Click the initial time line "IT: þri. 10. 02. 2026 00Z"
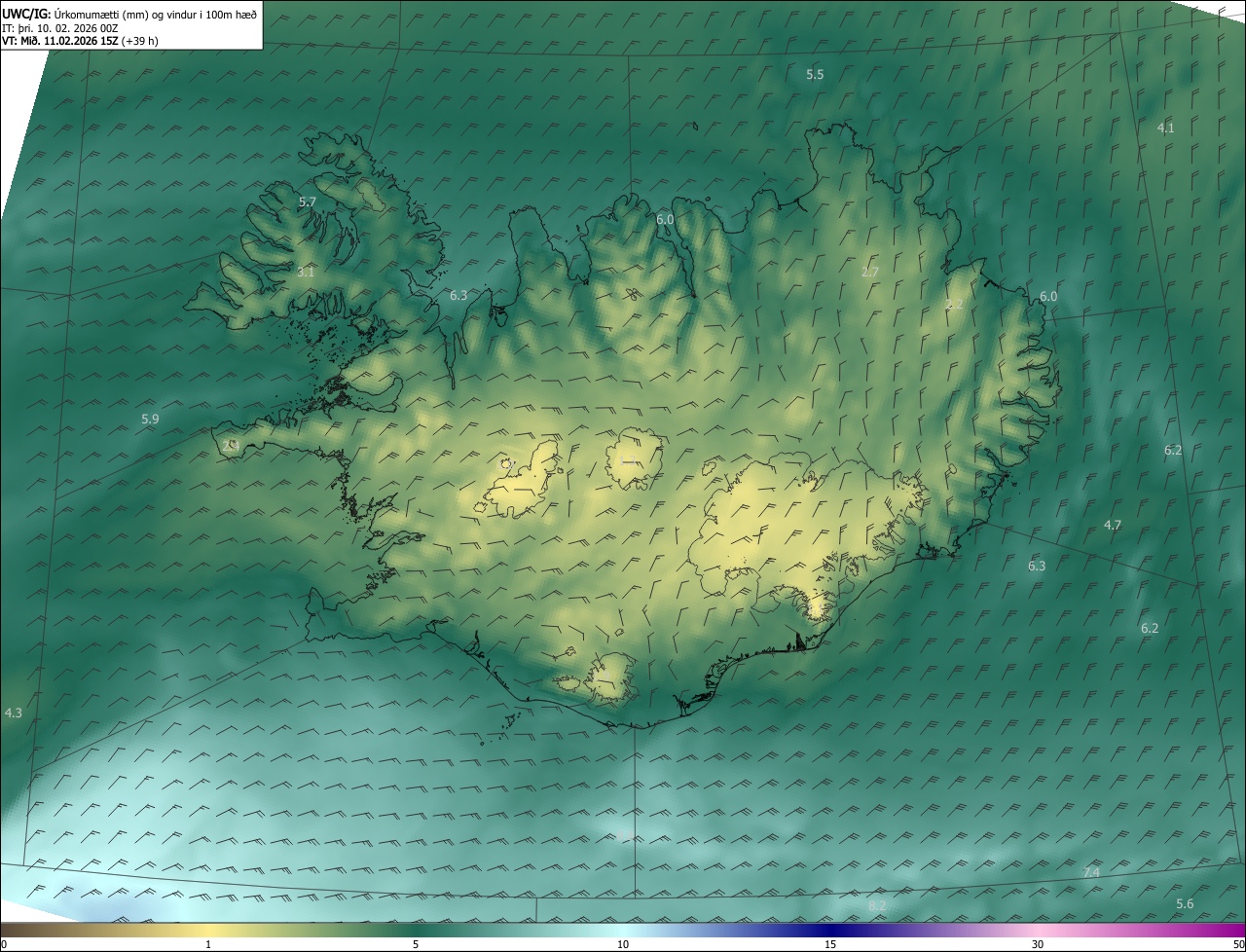 coord(60,28)
